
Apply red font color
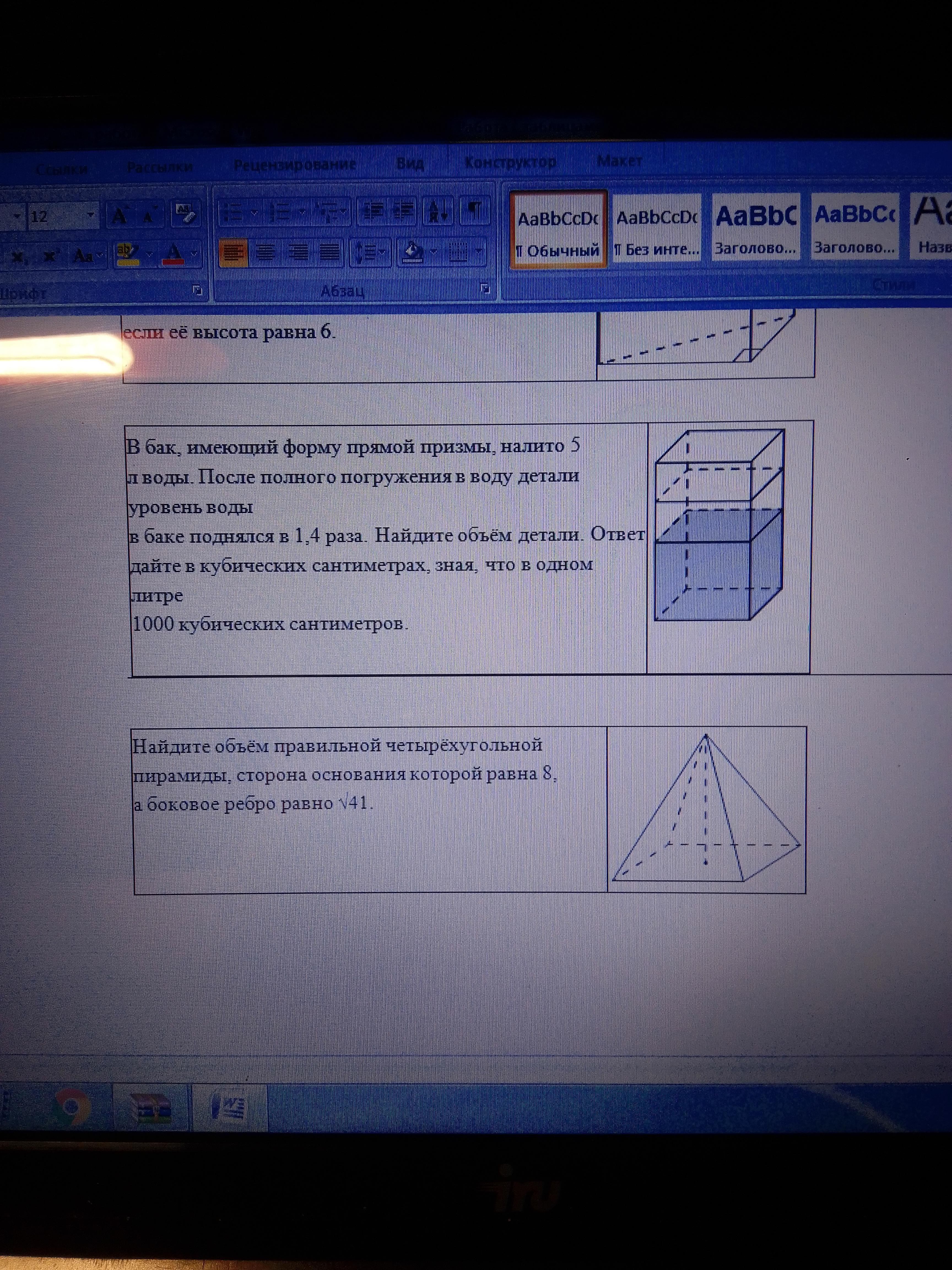pos(173,254)
